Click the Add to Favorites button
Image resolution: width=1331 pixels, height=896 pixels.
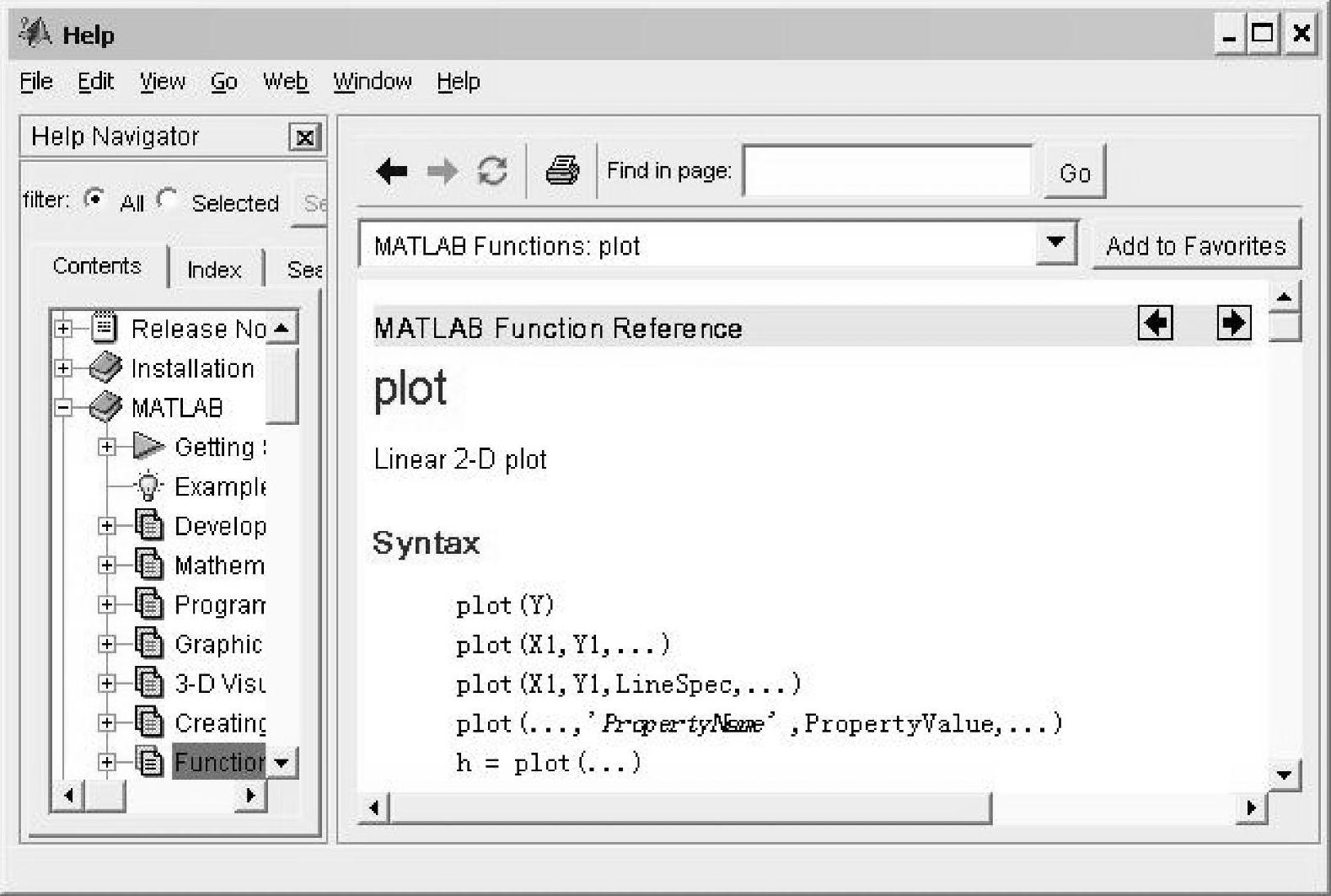click(x=1195, y=246)
